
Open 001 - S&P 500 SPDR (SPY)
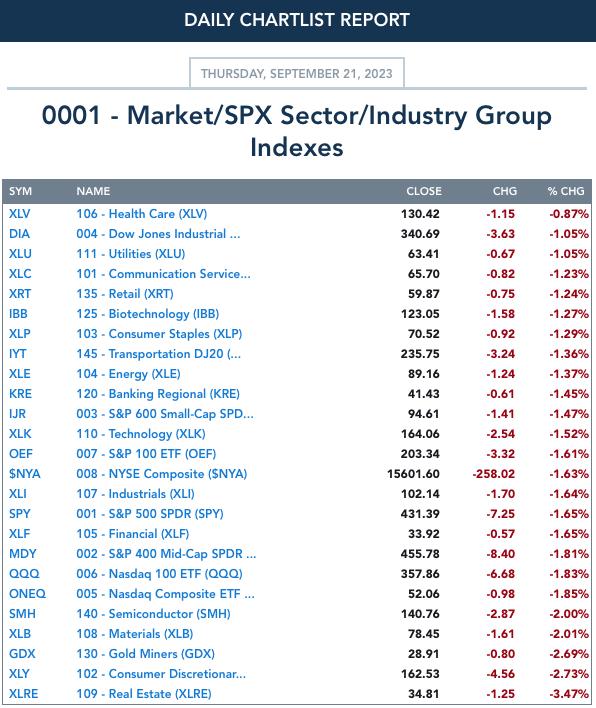150,514
